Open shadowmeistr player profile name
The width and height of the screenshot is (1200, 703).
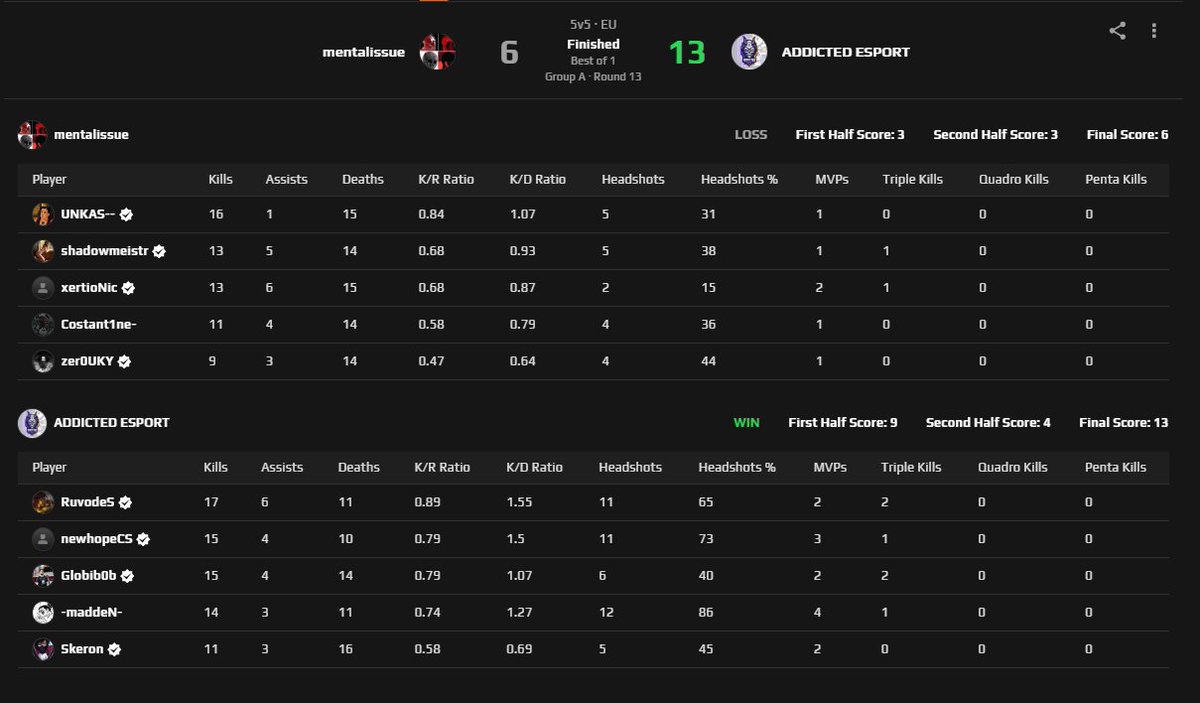pyautogui.click(x=104, y=251)
